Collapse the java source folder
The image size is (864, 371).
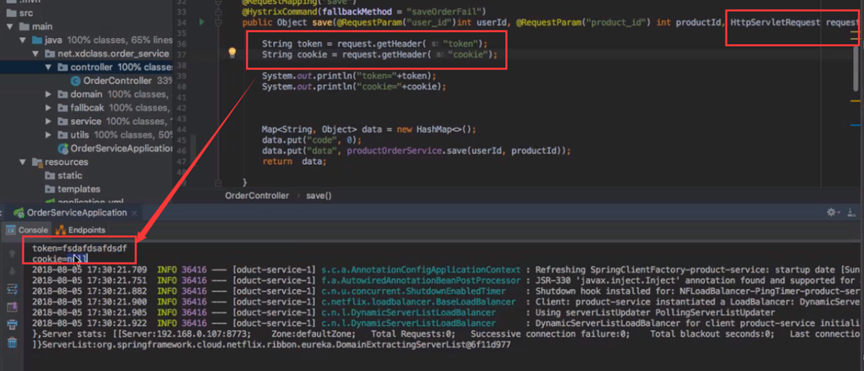[23, 40]
